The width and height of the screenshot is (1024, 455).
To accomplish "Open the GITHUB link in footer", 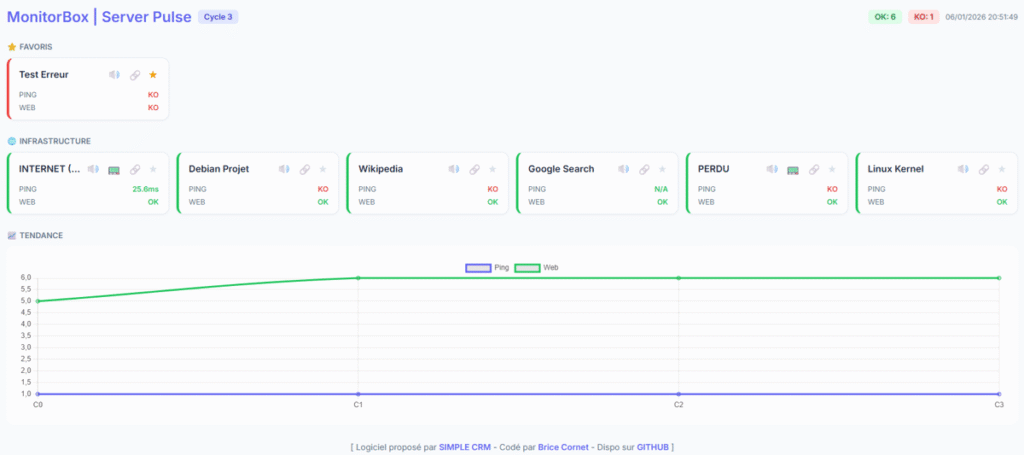I will click(x=652, y=447).
